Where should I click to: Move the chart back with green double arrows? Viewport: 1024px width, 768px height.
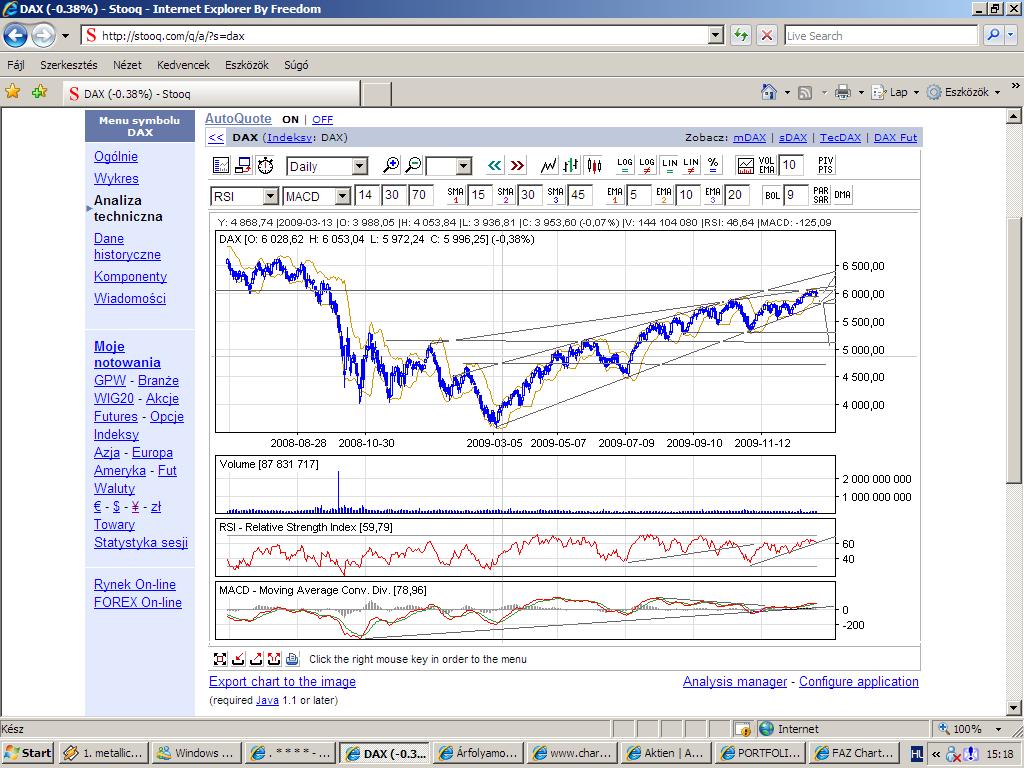coord(495,166)
